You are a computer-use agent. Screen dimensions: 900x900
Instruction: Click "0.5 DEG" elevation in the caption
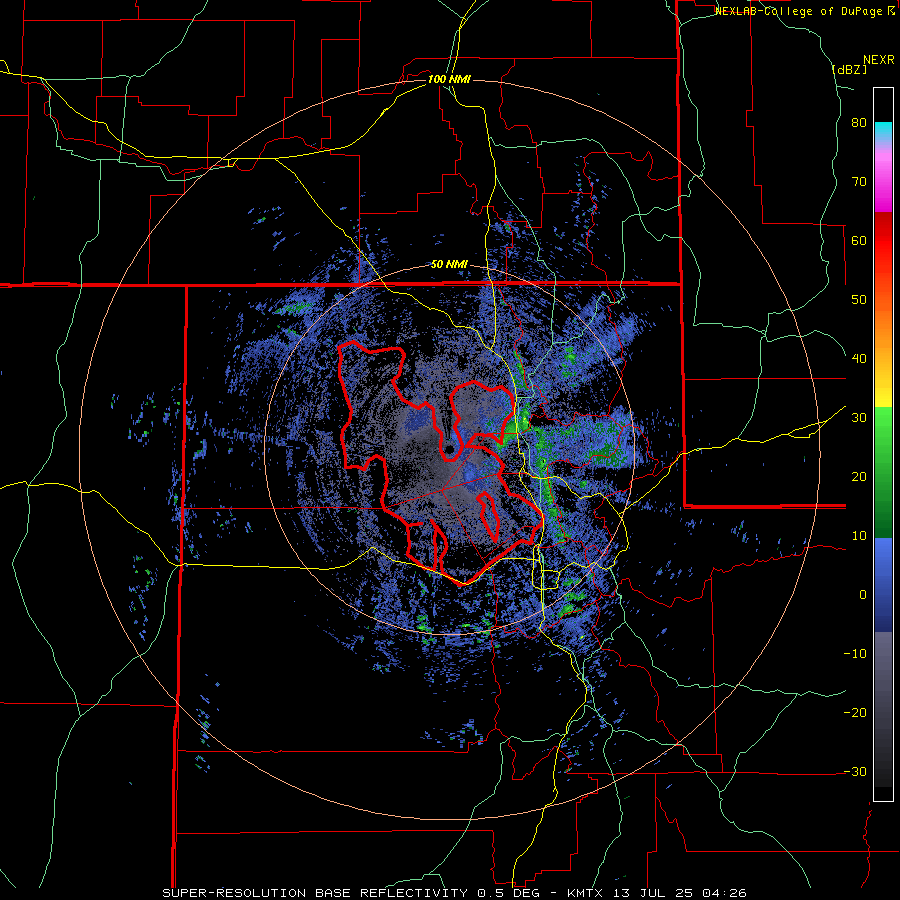(510, 893)
